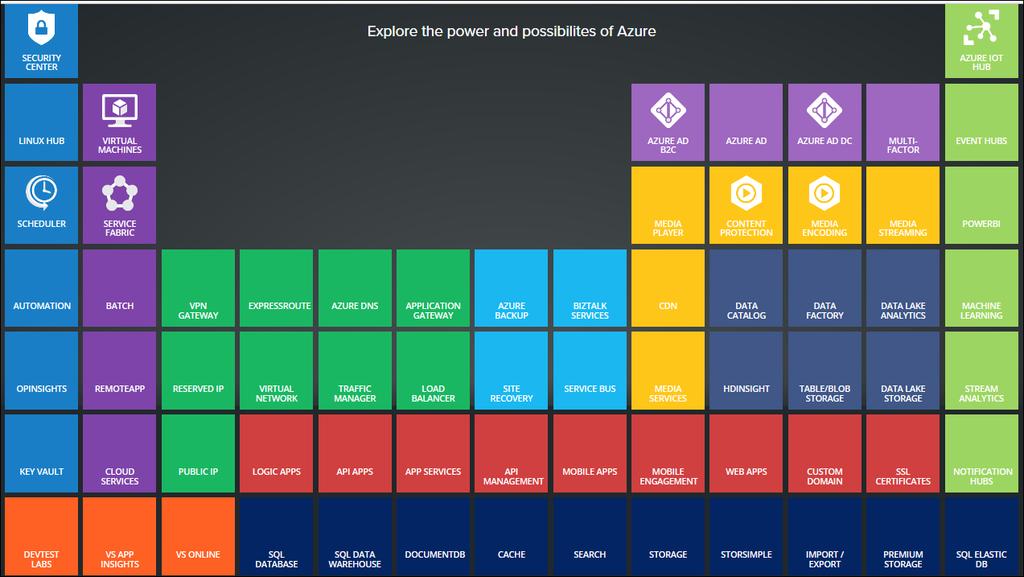
Task: Open the Key Vault tile
Action: 41,454
